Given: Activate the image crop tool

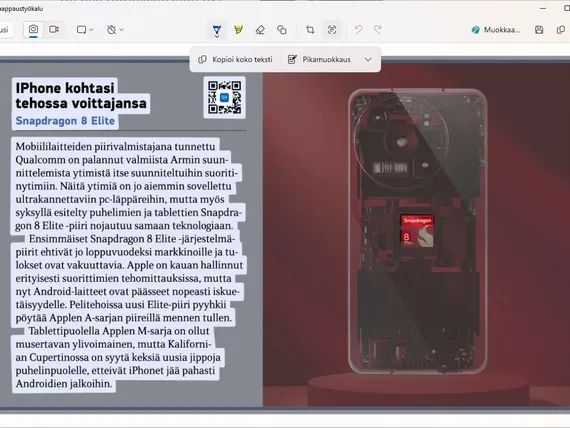Looking at the screenshot, I should click(310, 30).
